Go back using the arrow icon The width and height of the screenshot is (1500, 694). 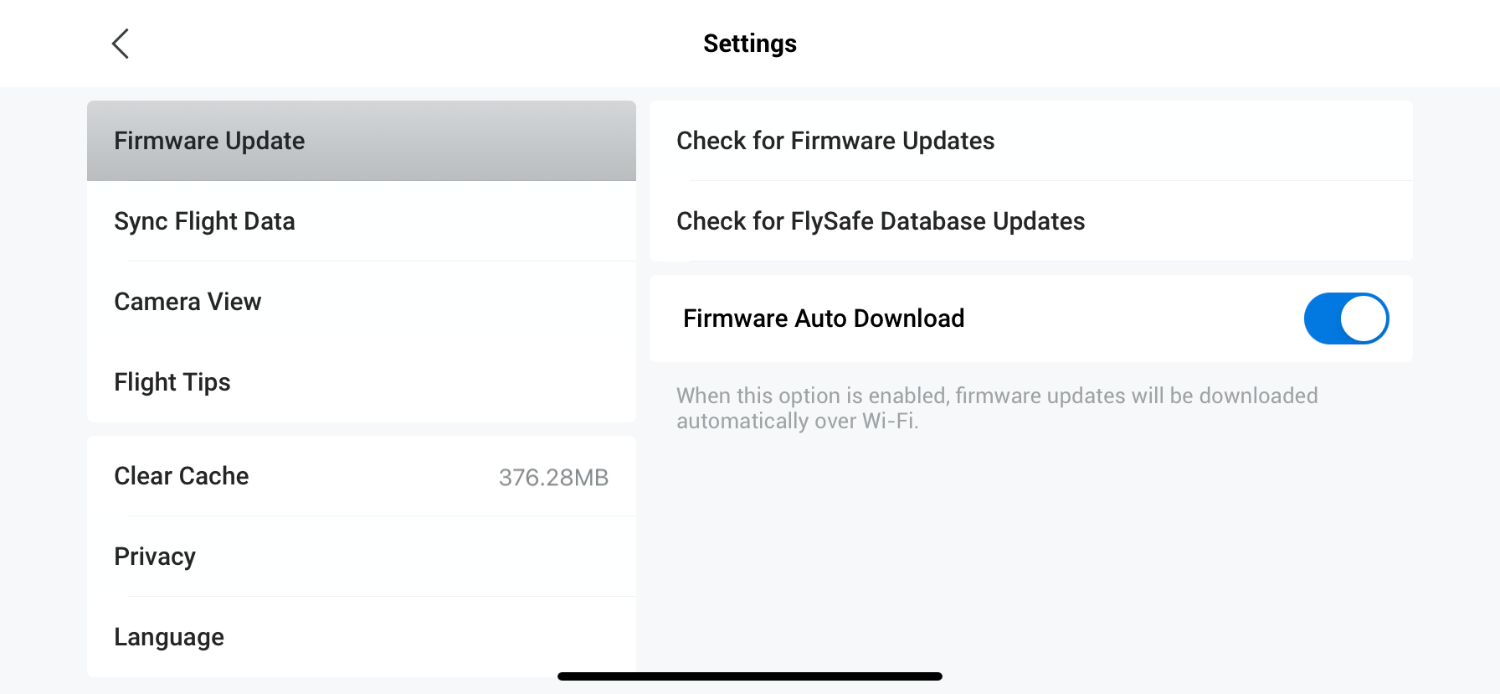tap(120, 44)
